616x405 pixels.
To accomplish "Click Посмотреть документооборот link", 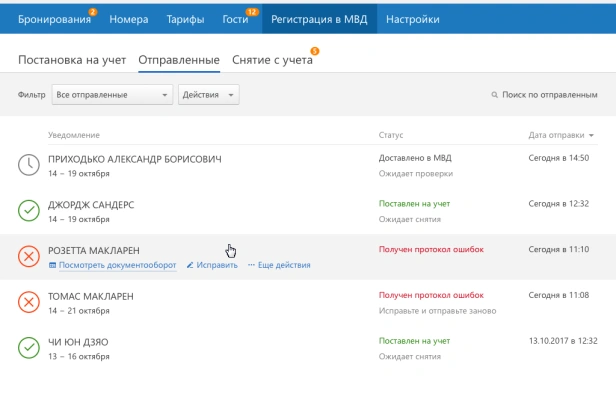I will 117,265.
